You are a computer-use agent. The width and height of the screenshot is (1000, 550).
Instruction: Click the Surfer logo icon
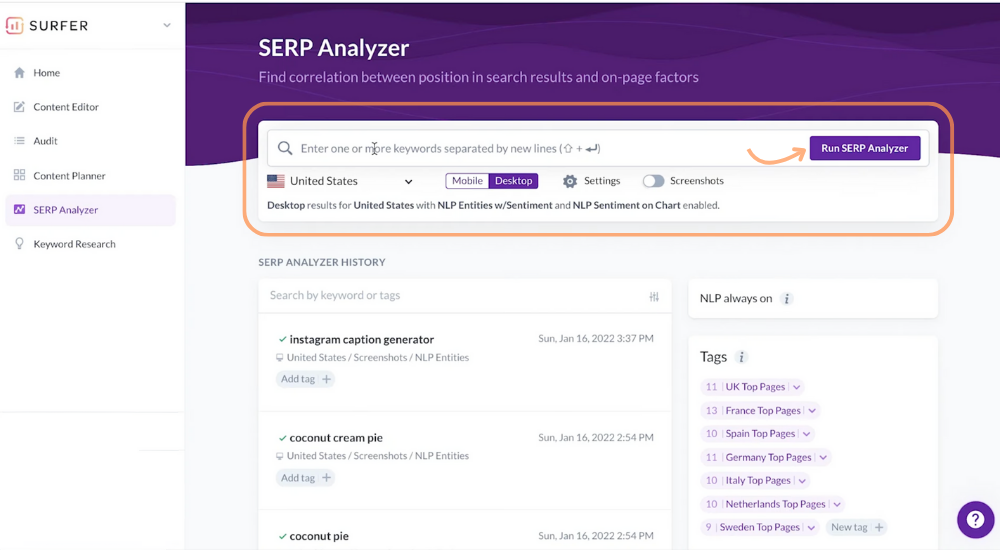[14, 26]
